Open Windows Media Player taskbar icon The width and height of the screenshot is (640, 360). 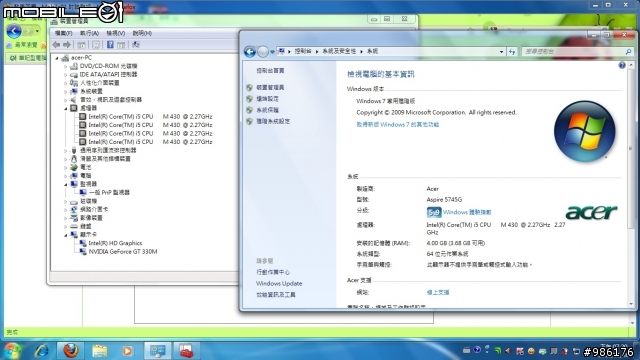(127, 351)
